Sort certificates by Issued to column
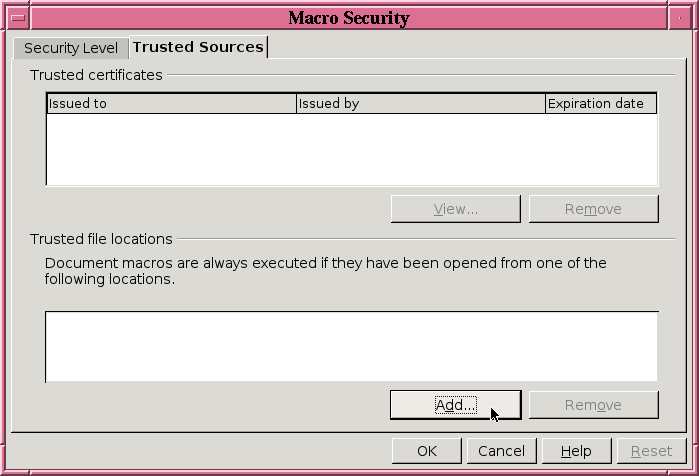The width and height of the screenshot is (699, 476). click(172, 103)
